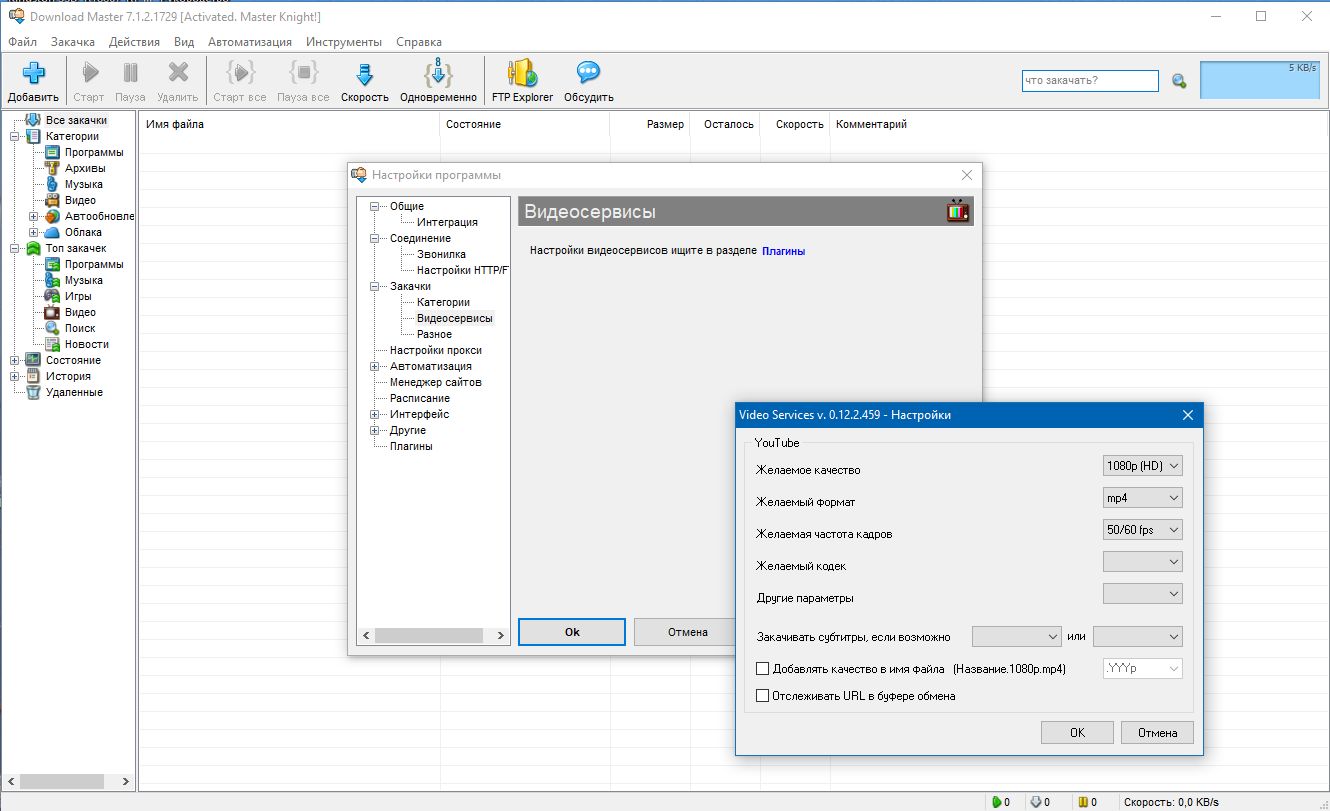This screenshot has height=811, width=1330.
Task: Select the Все закачки icon in the sidebar
Action: (33, 120)
